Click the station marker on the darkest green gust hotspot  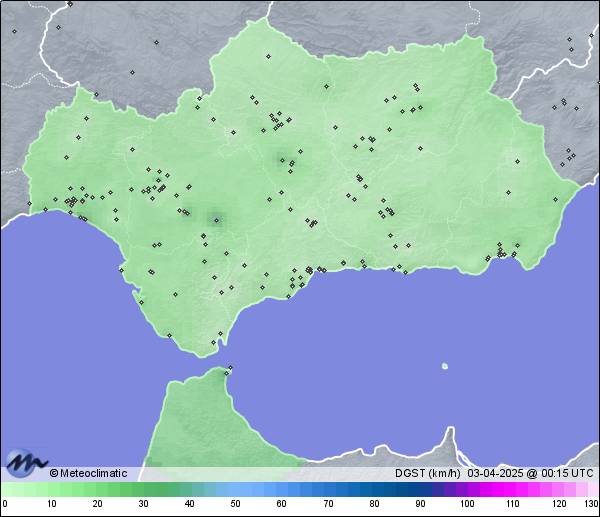(x=217, y=220)
